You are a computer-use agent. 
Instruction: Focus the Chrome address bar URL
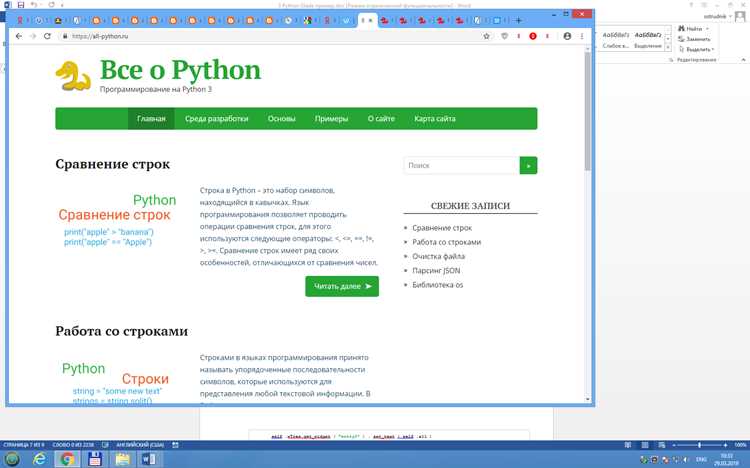[100, 36]
